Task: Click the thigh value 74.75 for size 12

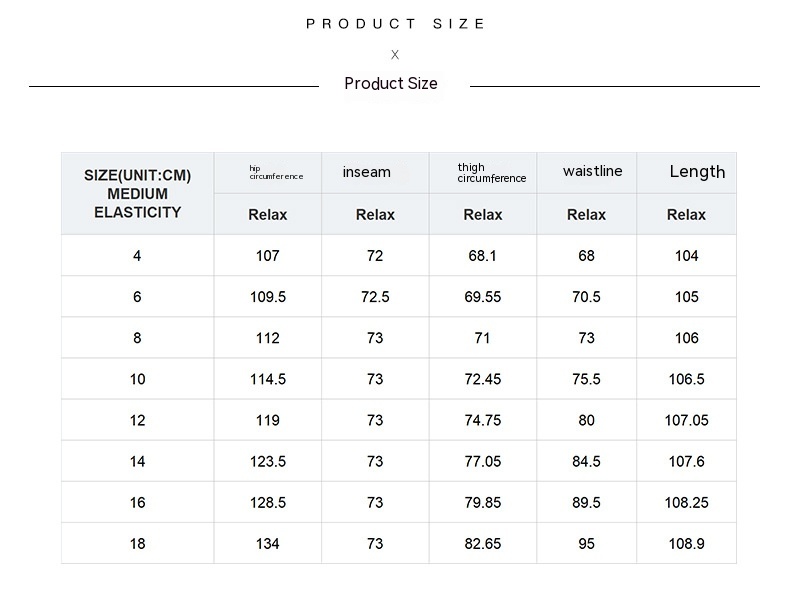Action: point(483,421)
